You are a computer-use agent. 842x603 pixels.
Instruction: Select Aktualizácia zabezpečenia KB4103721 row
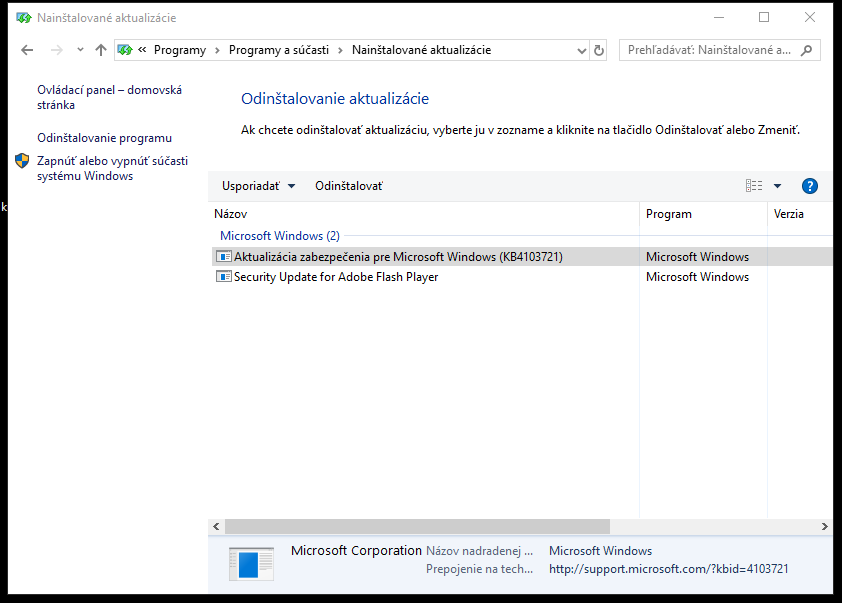(x=522, y=257)
